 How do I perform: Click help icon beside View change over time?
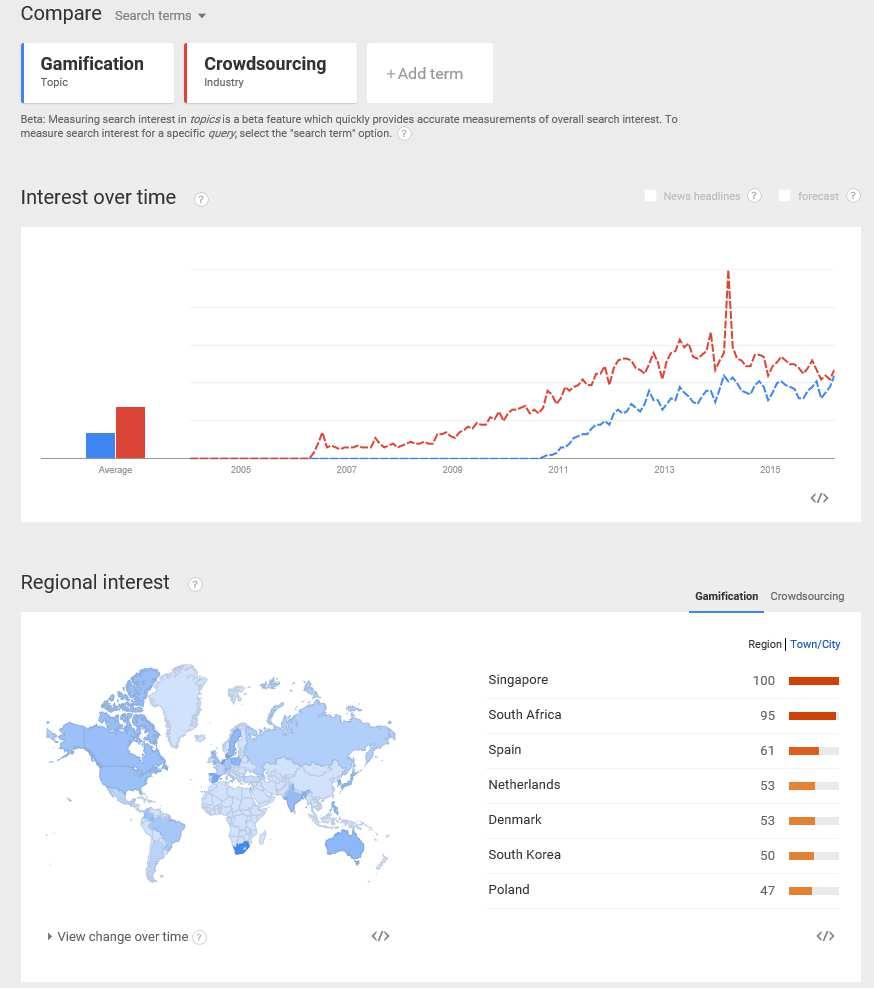[200, 937]
